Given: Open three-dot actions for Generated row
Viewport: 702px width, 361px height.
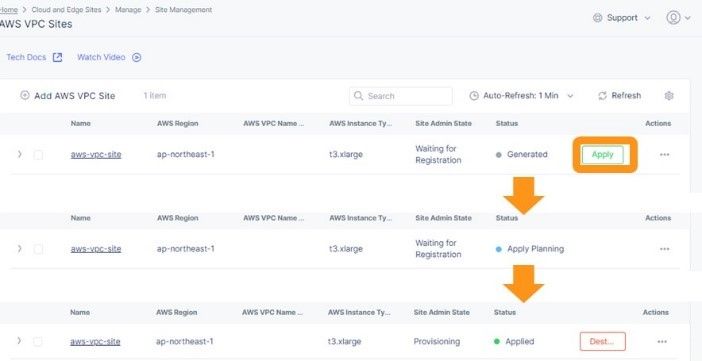Looking at the screenshot, I should (664, 155).
